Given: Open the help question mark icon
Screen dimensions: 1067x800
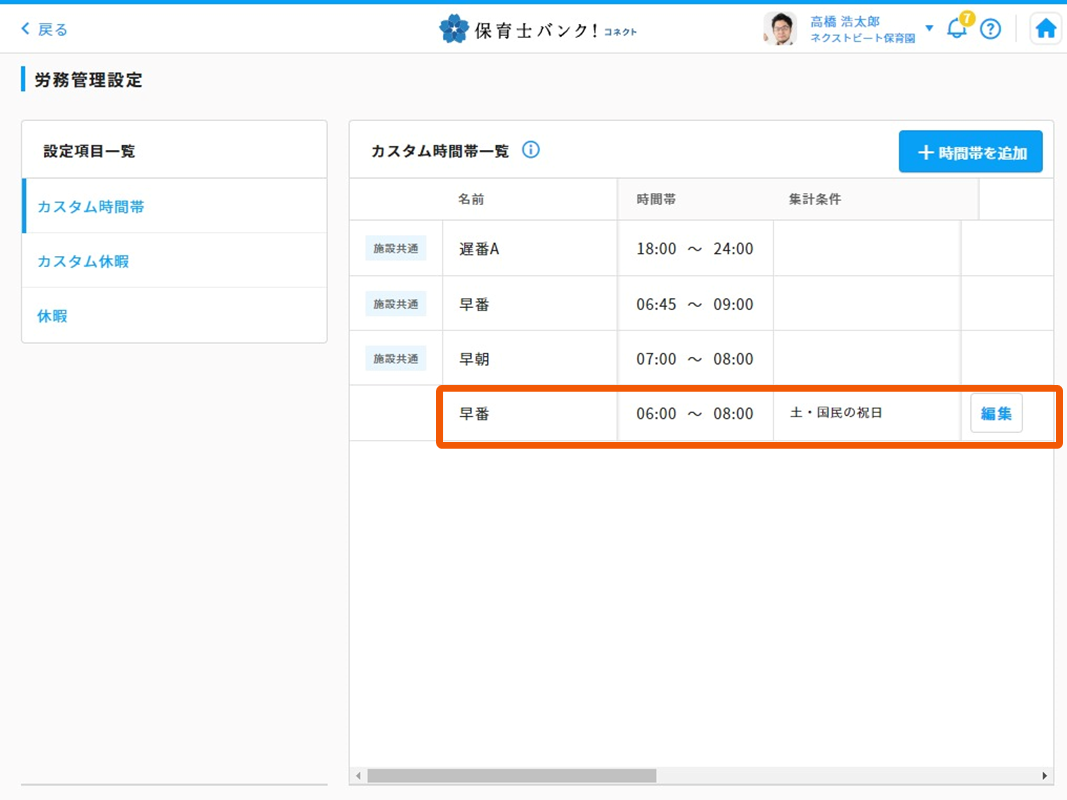Looking at the screenshot, I should 990,29.
